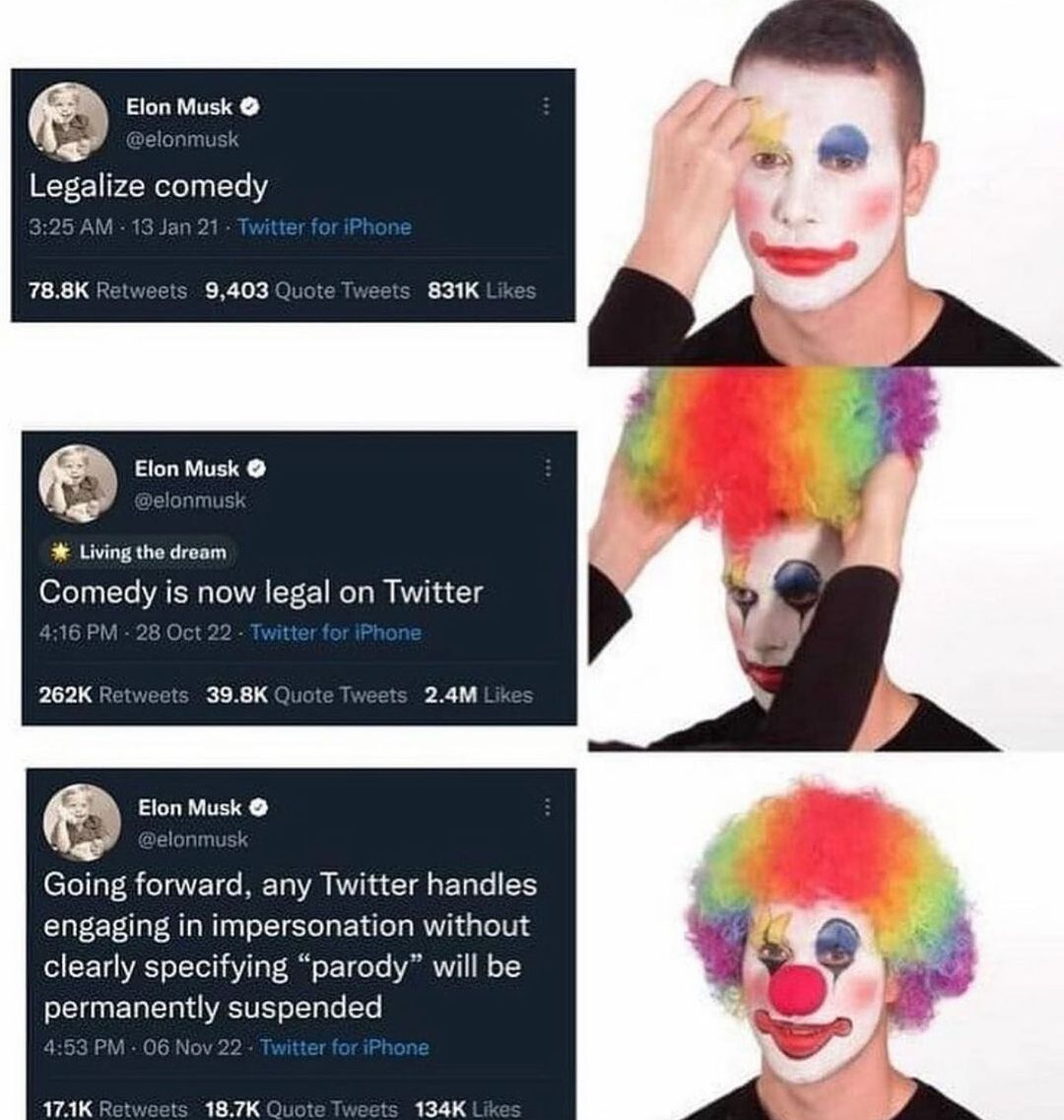Screen dimensions: 1064x1120
Task: Open the second tweet's three-dot menu
Action: pos(548,469)
